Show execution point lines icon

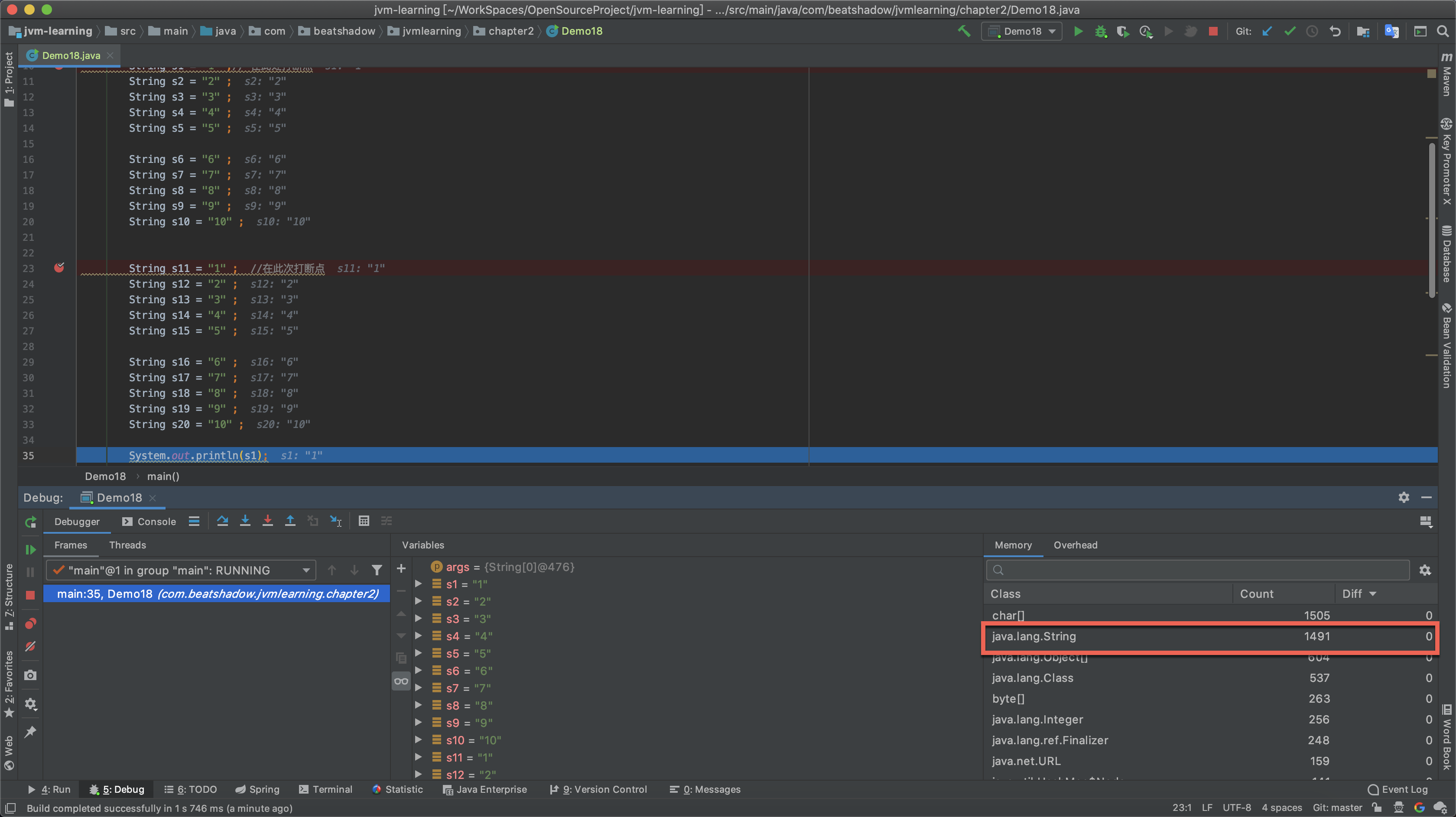(x=194, y=521)
